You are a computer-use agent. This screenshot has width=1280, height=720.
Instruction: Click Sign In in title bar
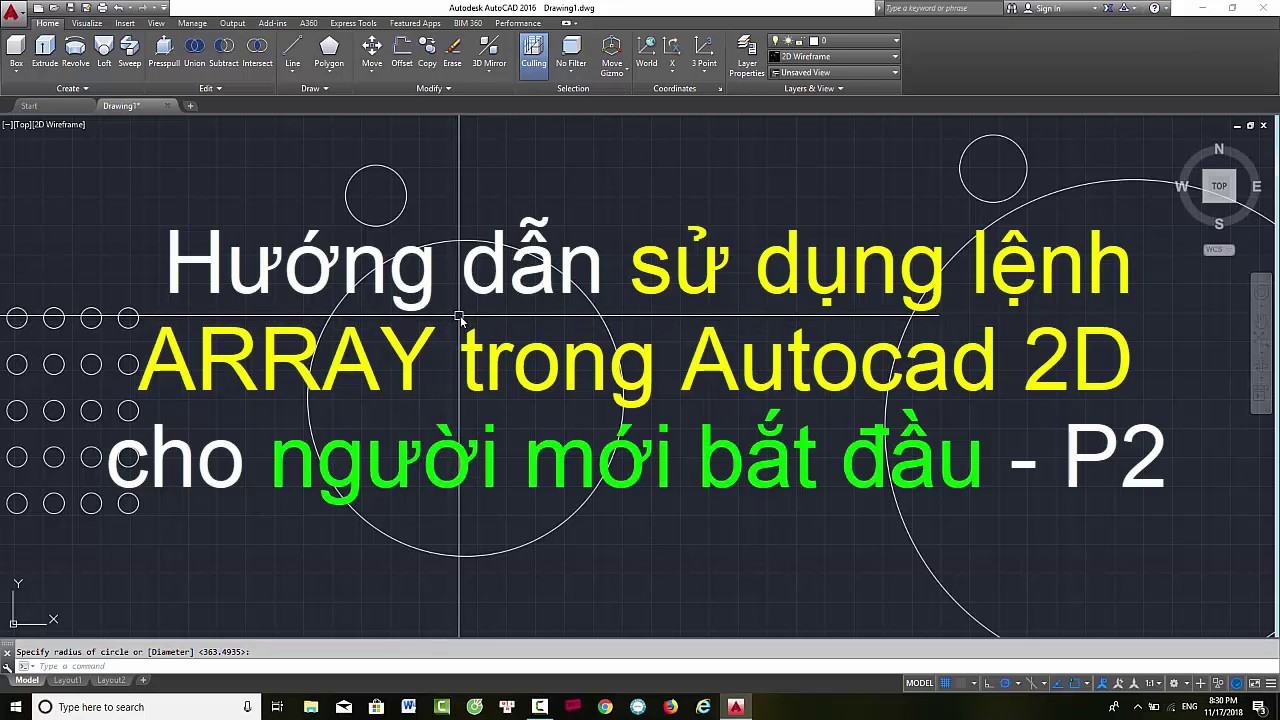coord(1048,8)
